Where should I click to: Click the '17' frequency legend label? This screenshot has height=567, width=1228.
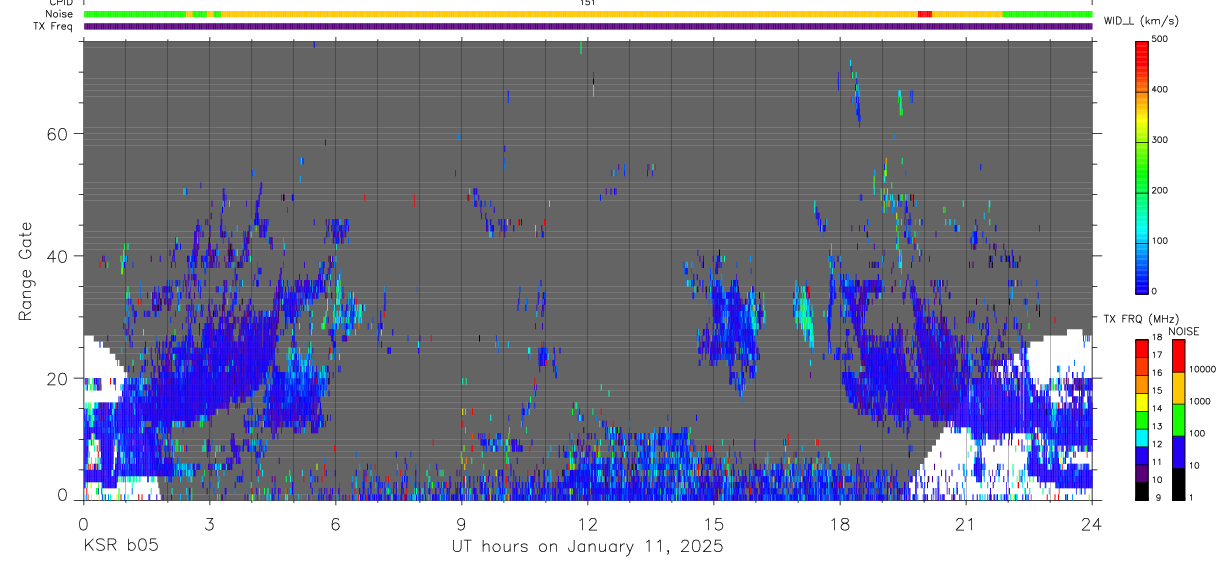click(x=1157, y=355)
